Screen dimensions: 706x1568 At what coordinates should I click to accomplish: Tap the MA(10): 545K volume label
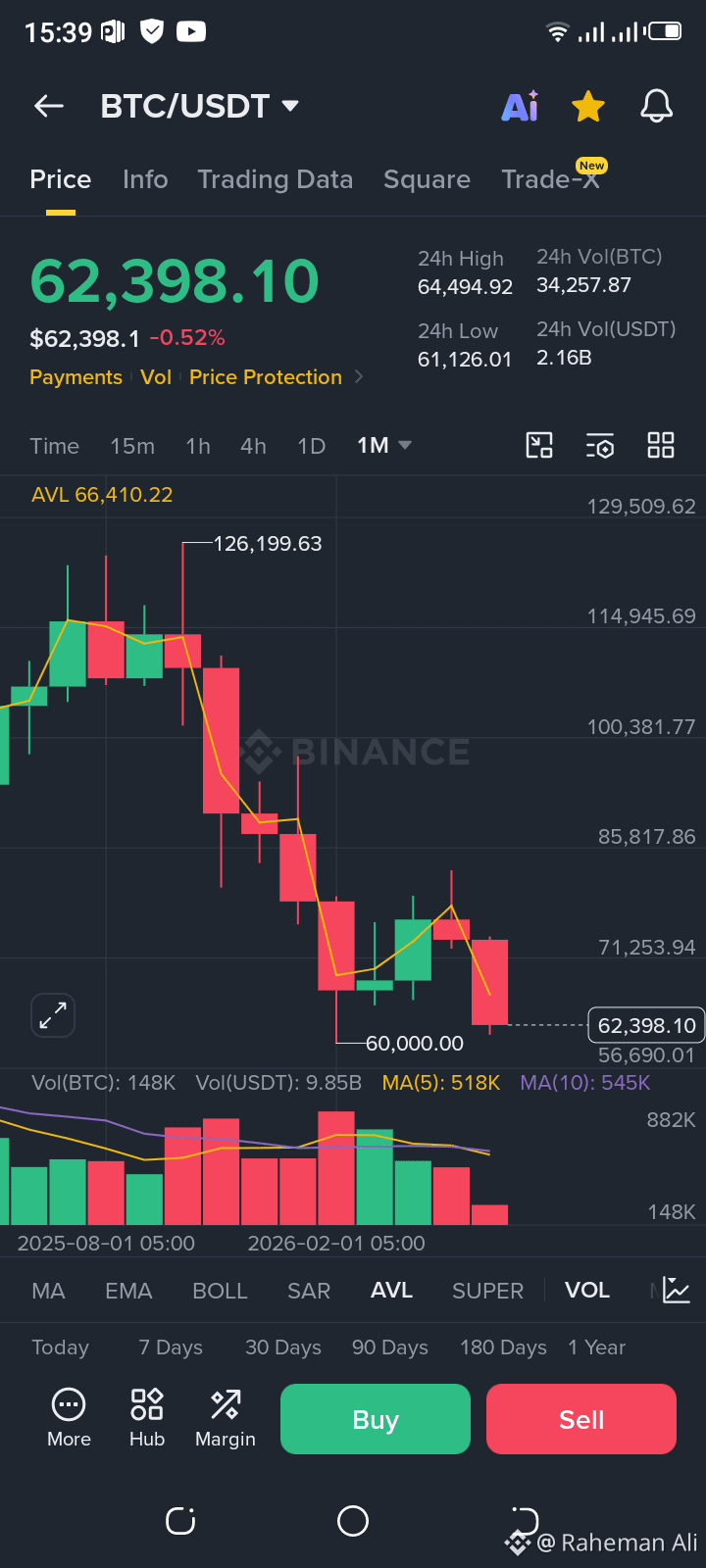pyautogui.click(x=585, y=1083)
